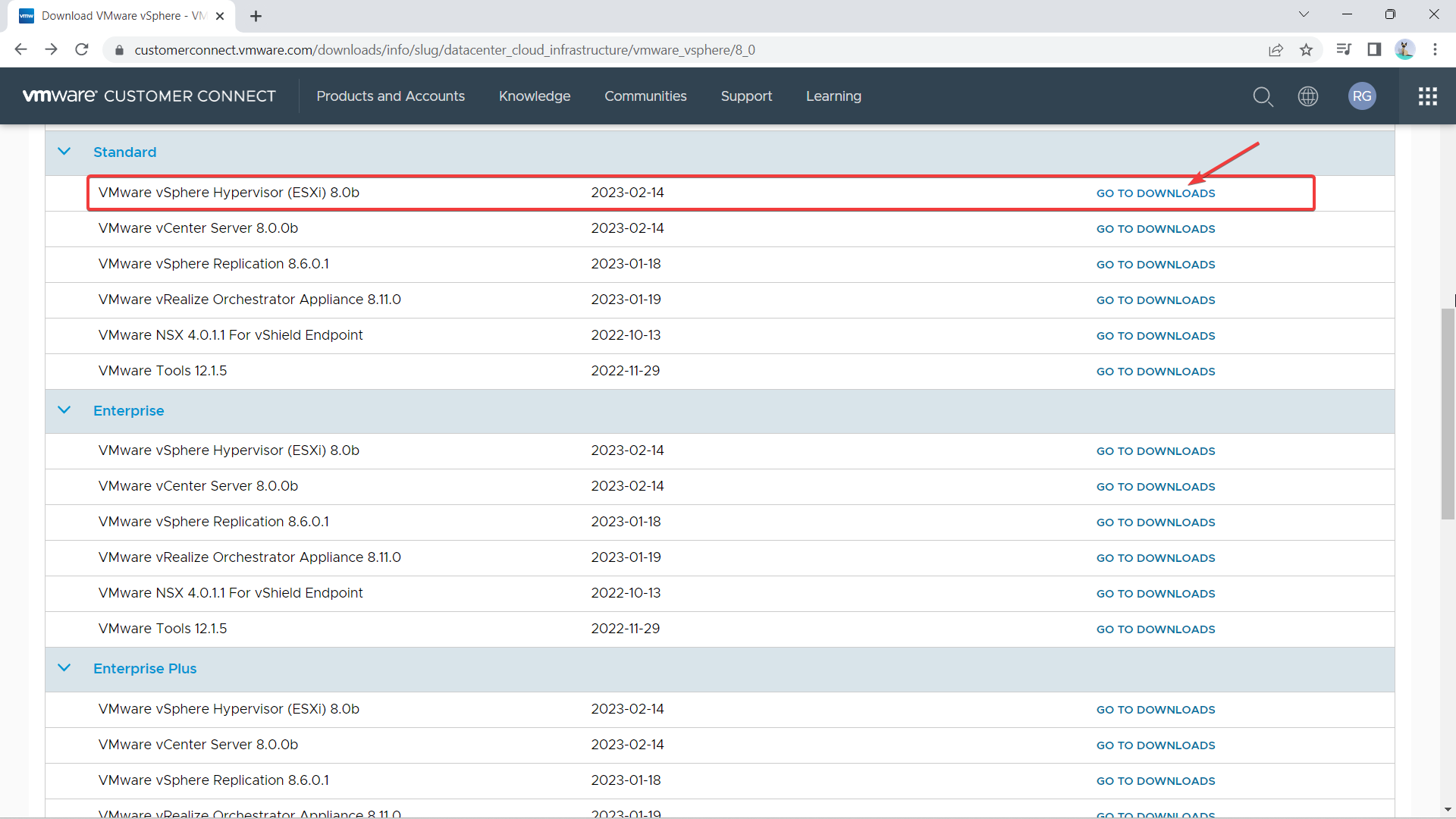Go to downloads for Enterprise Plus ESXi 8.0b
The width and height of the screenshot is (1456, 819).
tap(1155, 710)
